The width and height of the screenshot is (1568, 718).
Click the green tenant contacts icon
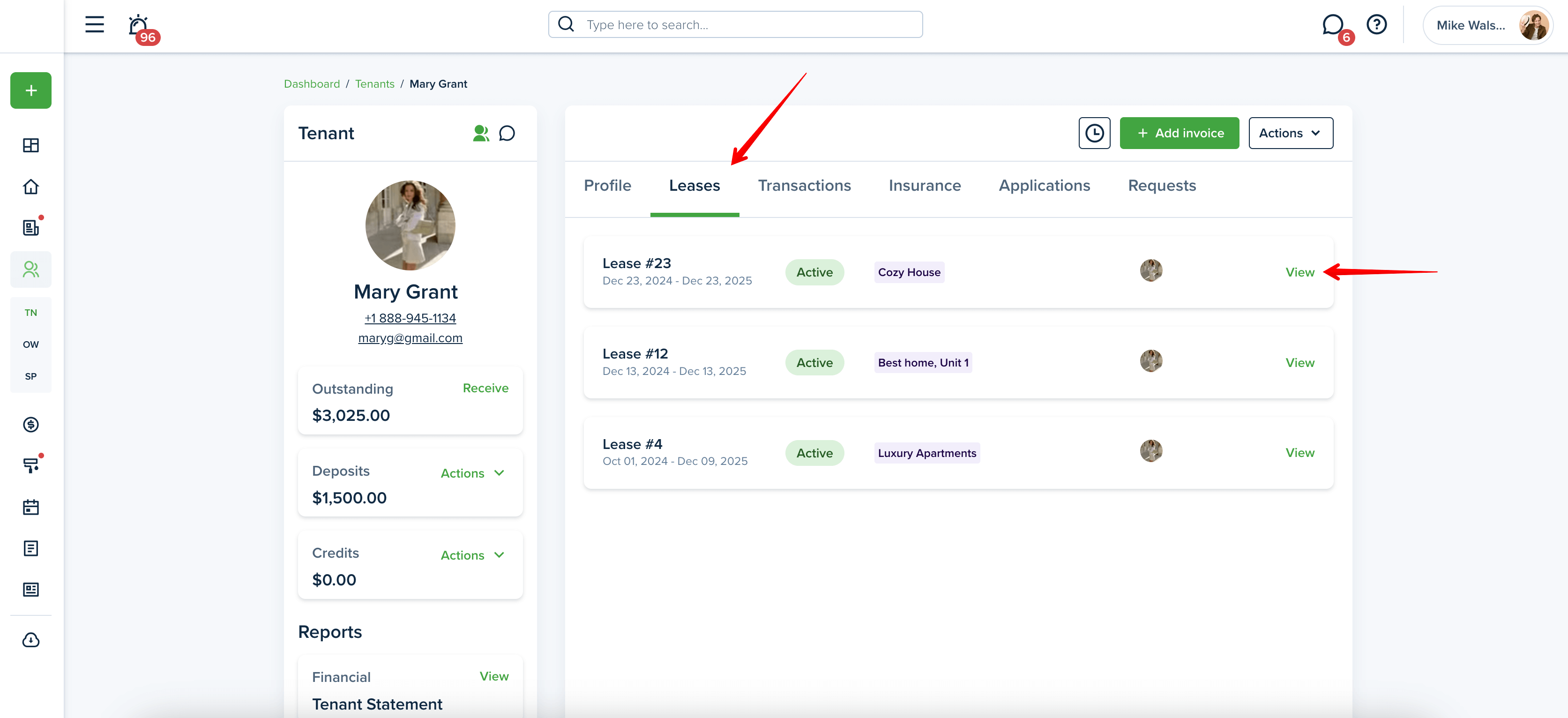pyautogui.click(x=481, y=133)
